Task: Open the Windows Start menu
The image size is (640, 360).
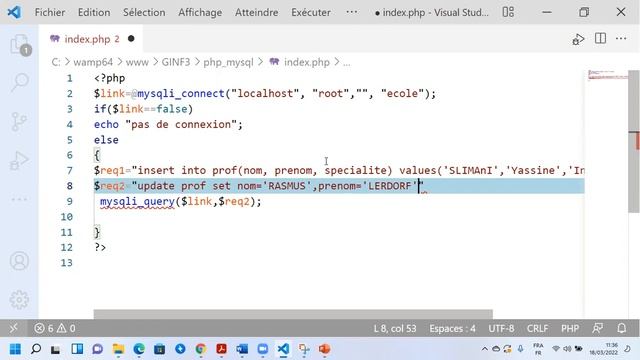Action: click(x=16, y=349)
